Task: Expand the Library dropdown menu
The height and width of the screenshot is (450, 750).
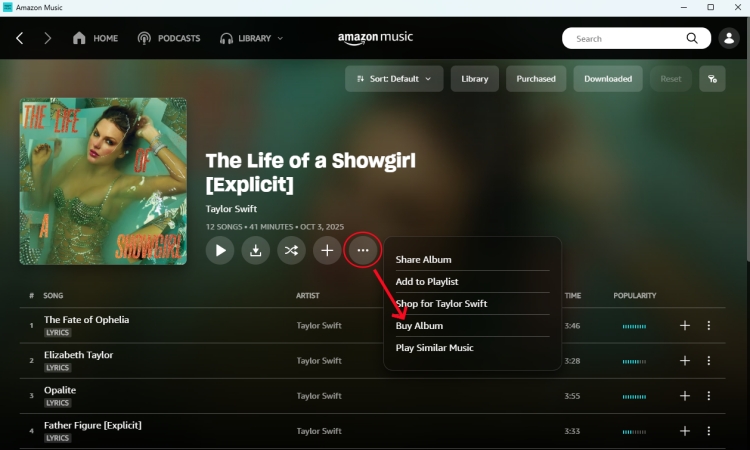Action: (252, 38)
